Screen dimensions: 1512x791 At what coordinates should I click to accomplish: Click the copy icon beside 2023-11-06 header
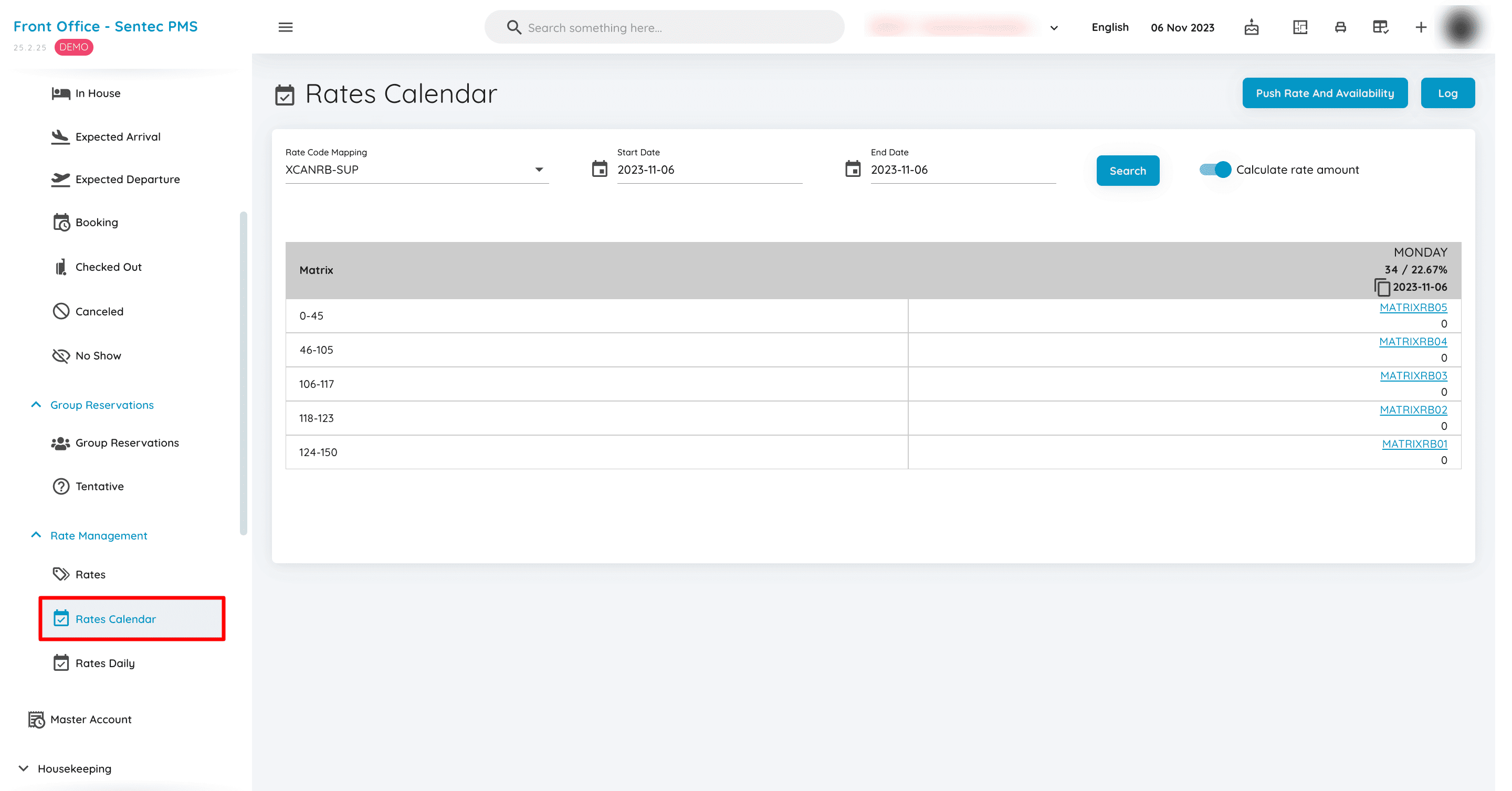[x=1382, y=288]
